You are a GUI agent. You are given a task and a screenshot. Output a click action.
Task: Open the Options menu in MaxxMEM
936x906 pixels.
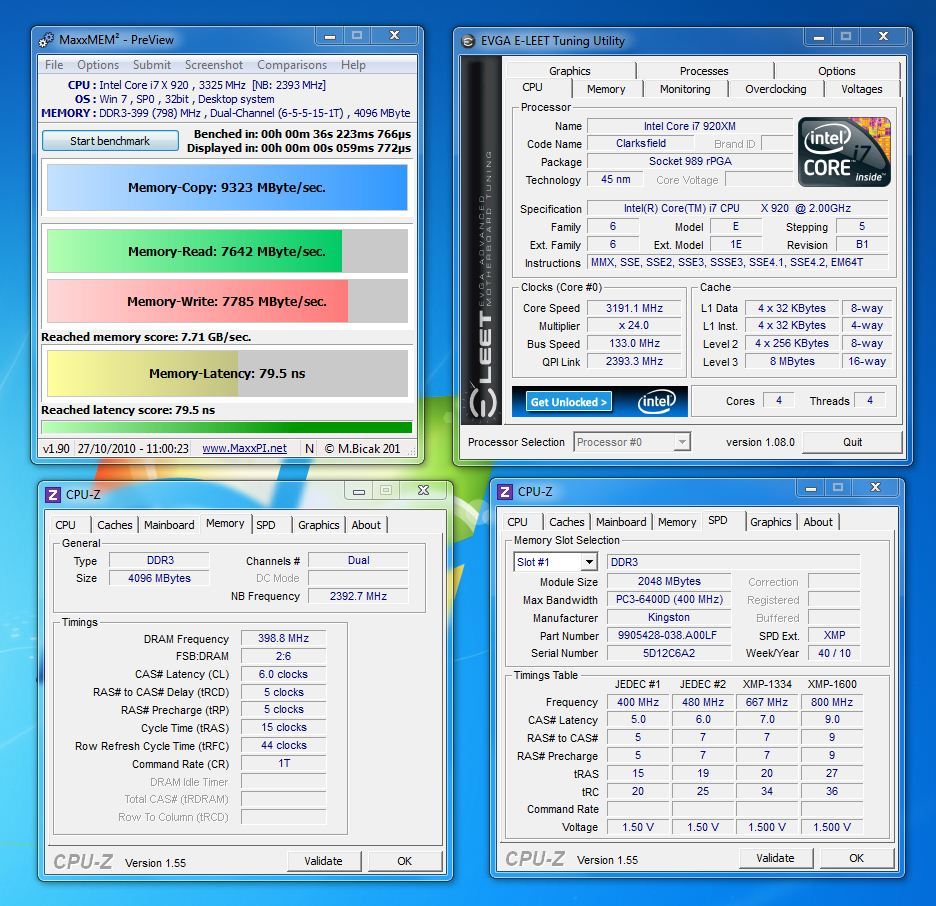[98, 65]
